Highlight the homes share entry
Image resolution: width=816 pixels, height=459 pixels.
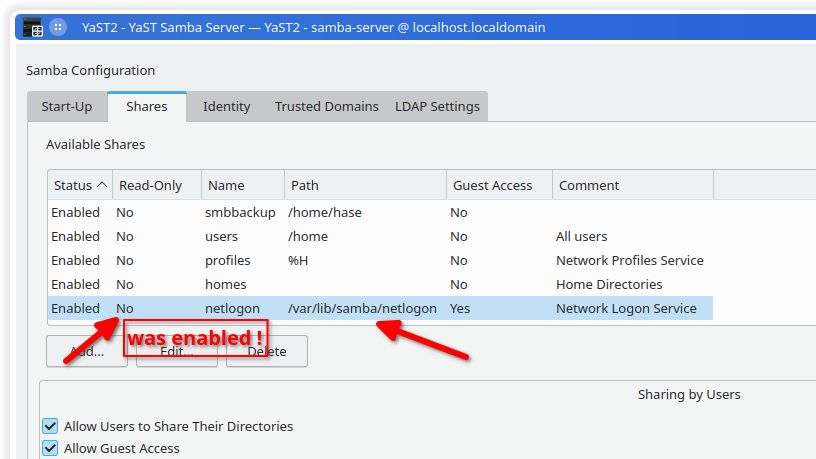(x=225, y=284)
